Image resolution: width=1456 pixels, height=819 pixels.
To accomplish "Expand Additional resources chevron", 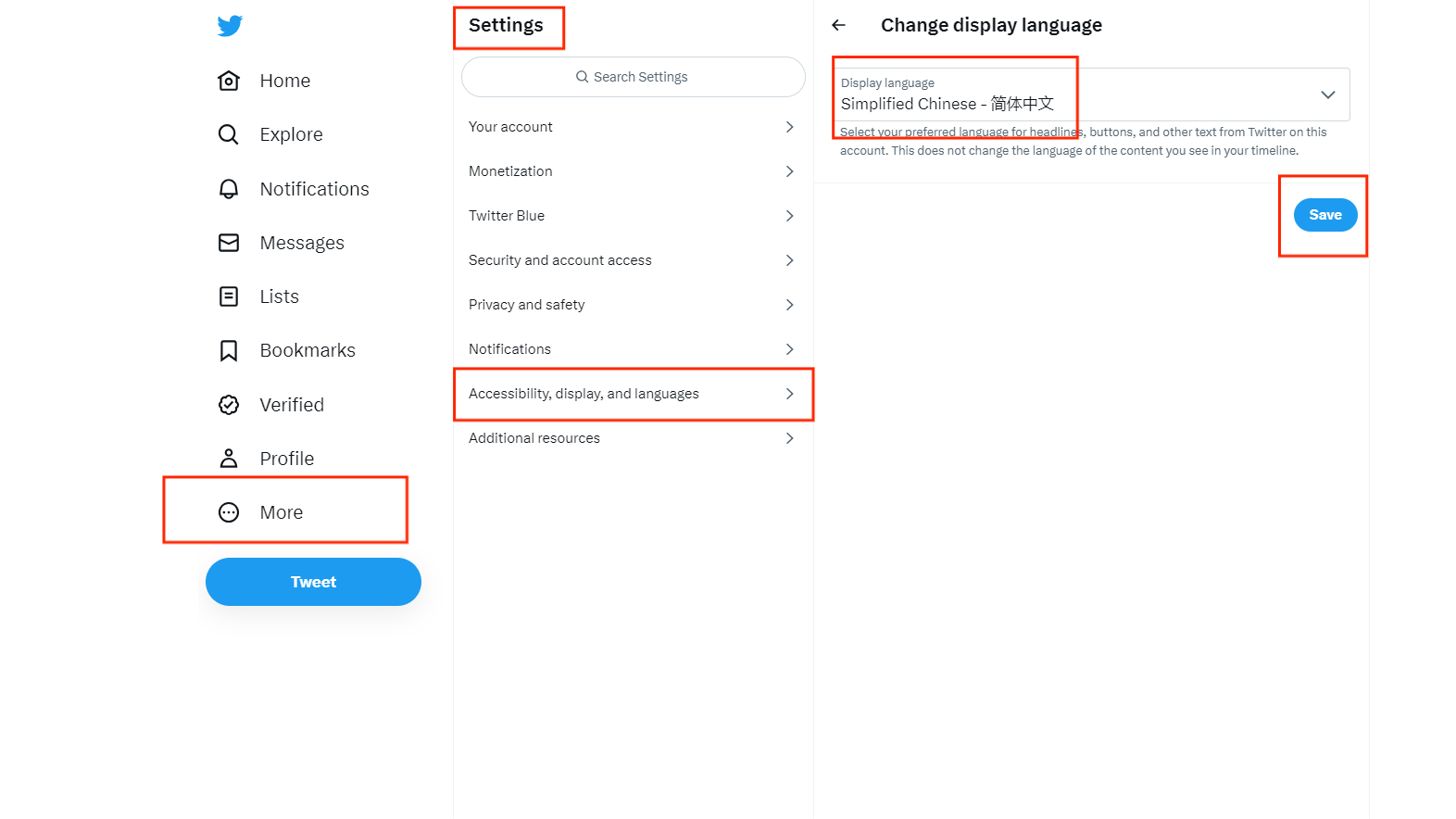I will coord(790,438).
